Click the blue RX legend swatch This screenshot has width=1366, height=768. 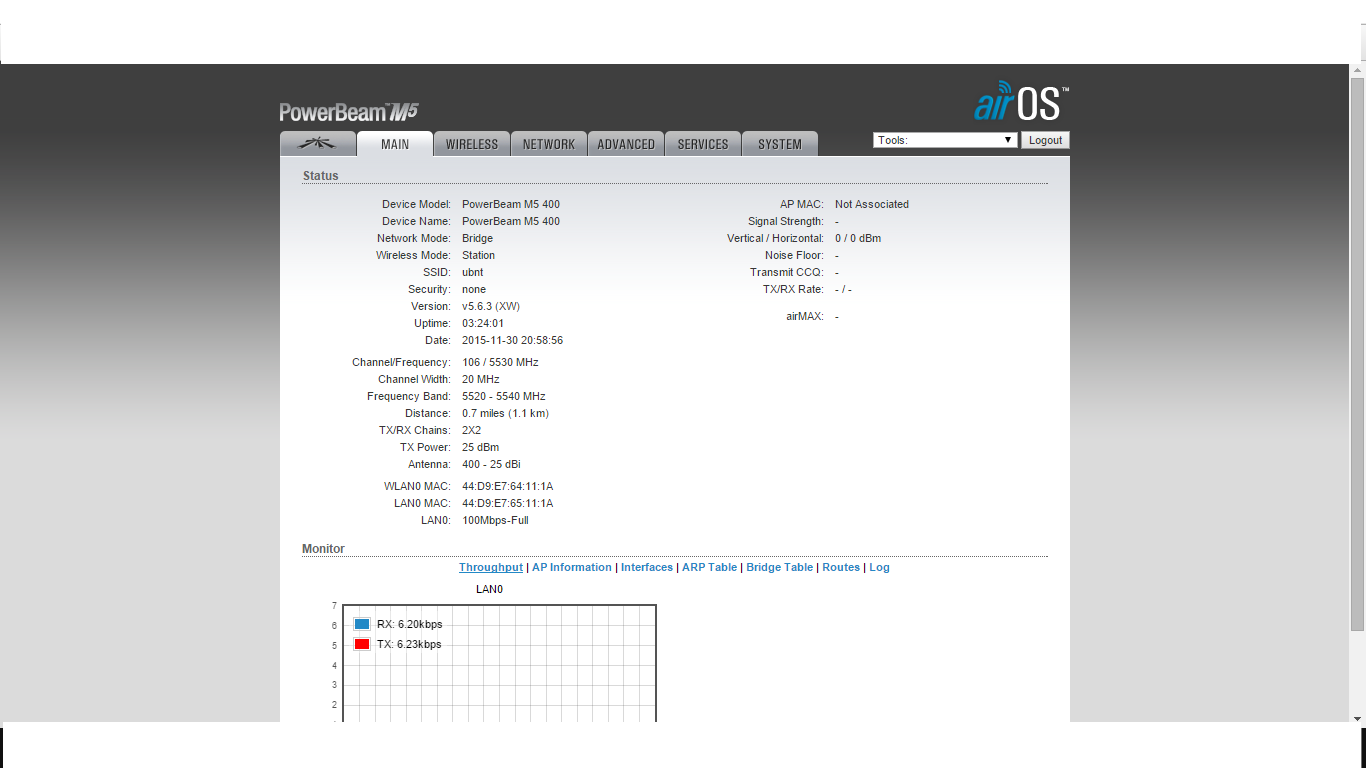362,624
